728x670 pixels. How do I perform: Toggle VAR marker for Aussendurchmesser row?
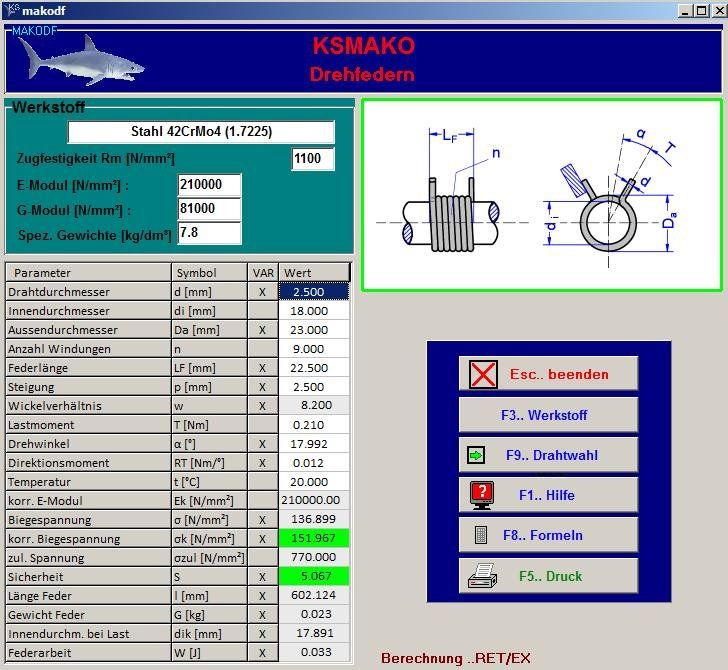click(x=262, y=330)
